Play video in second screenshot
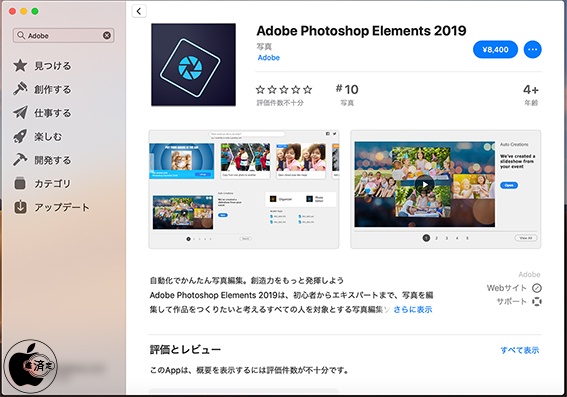This screenshot has width=567, height=397. (x=425, y=184)
